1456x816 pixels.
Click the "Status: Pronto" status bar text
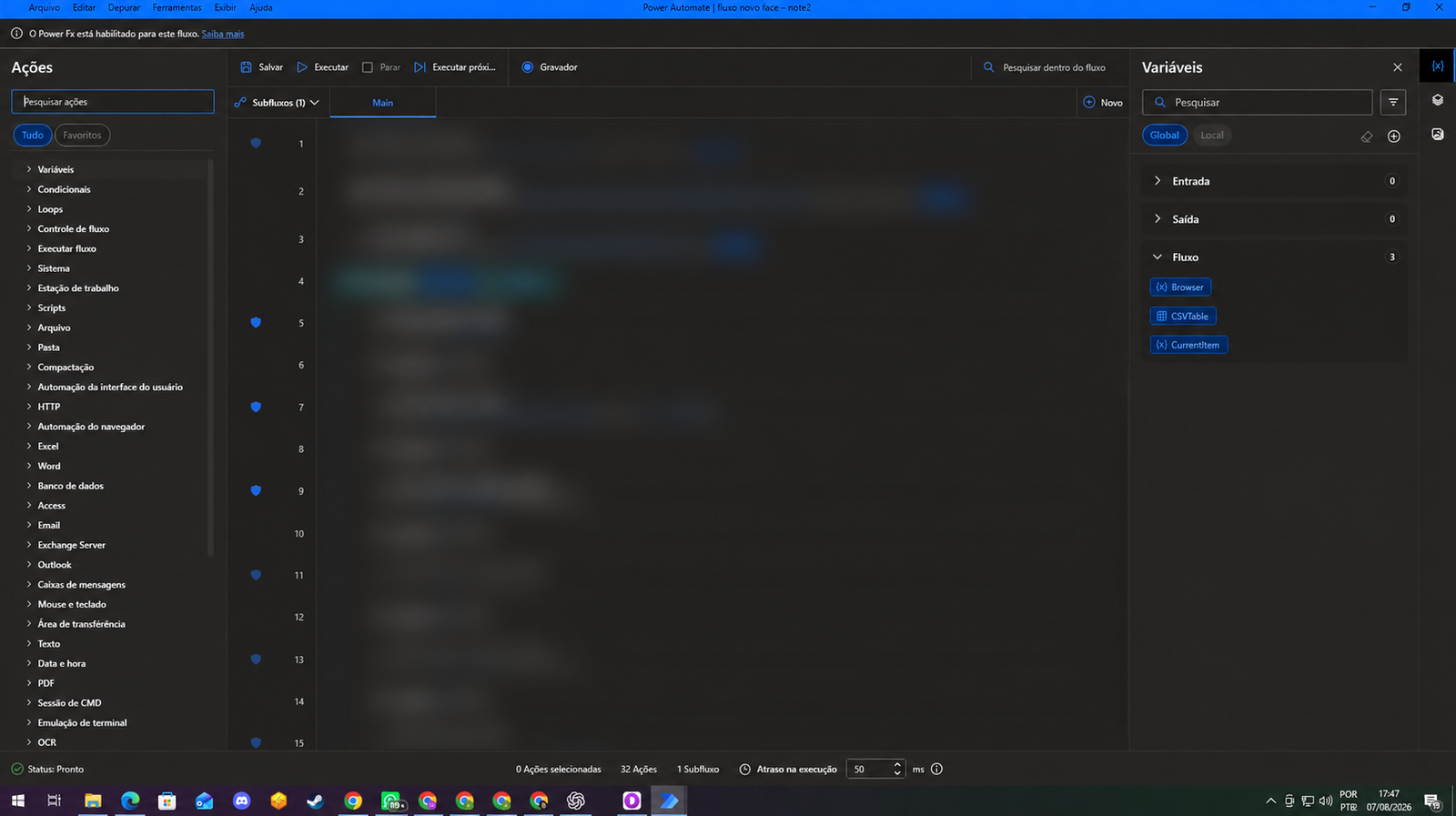[56, 770]
